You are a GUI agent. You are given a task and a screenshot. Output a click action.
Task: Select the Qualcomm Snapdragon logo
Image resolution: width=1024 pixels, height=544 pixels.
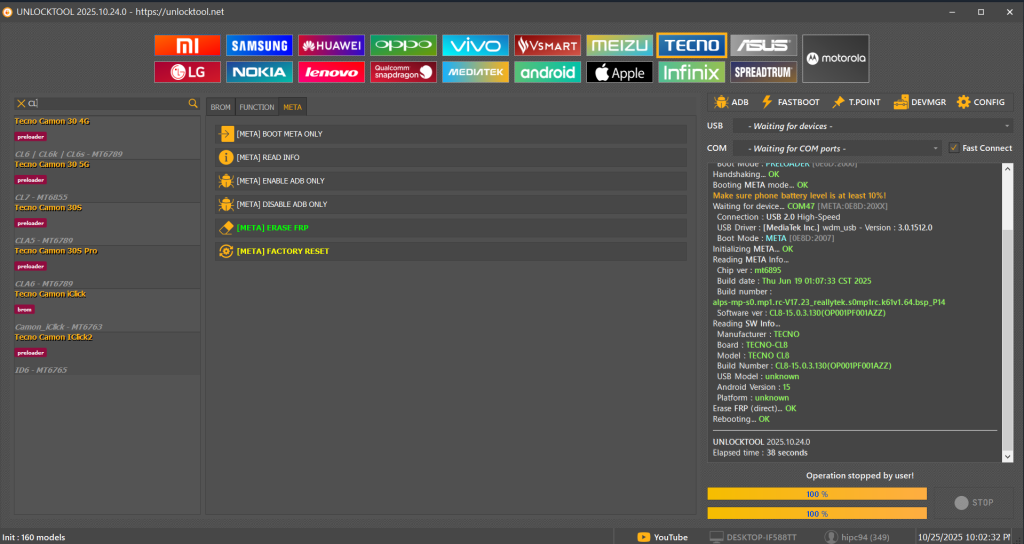pyautogui.click(x=403, y=72)
